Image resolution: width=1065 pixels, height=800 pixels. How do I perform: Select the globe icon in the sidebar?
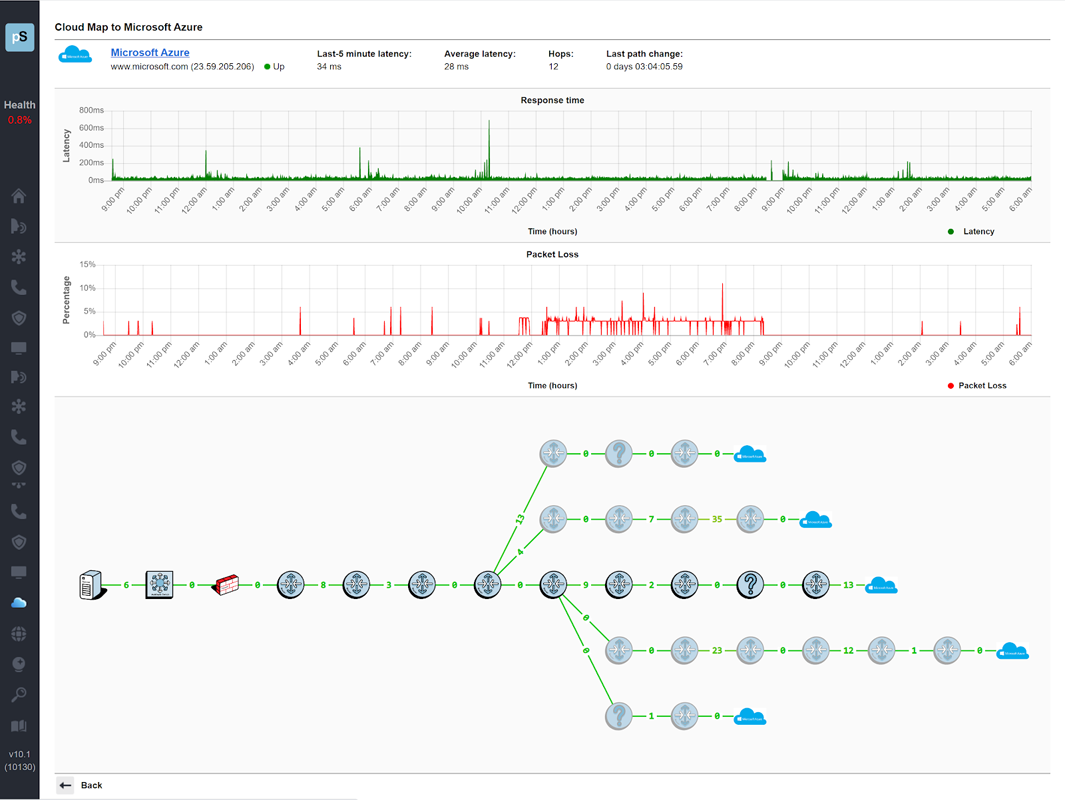[x=19, y=634]
